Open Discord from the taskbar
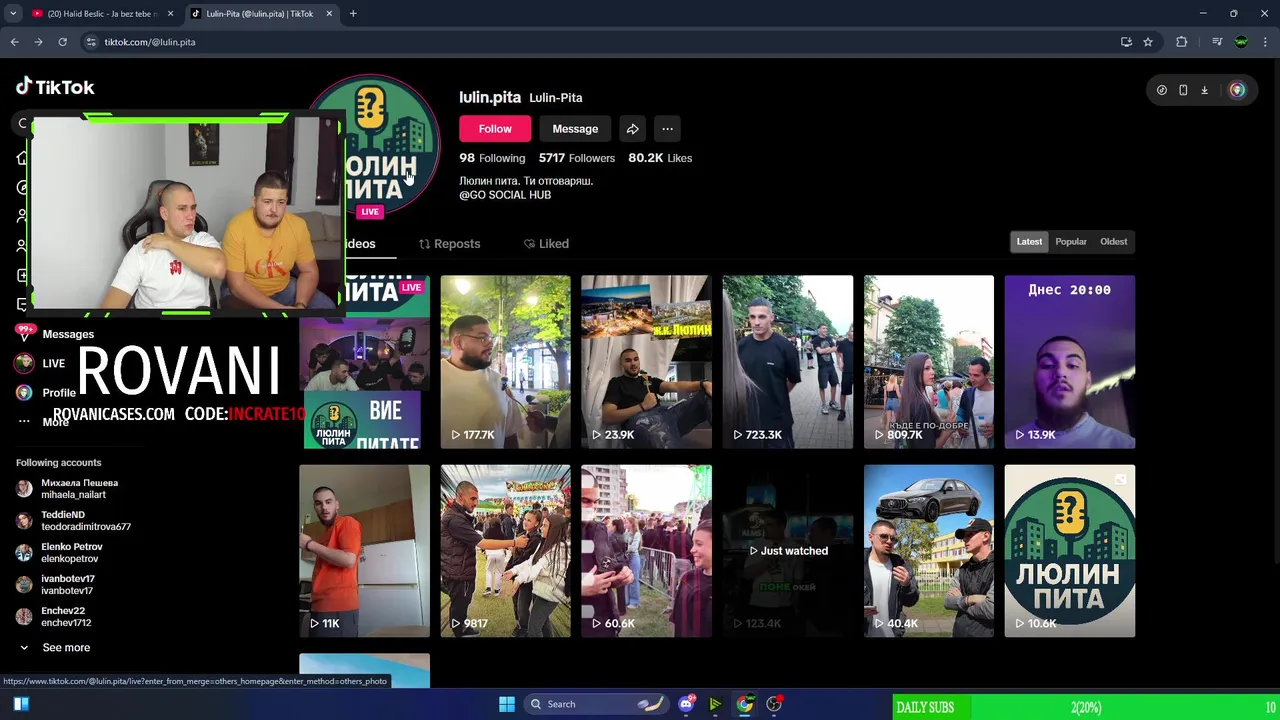The image size is (1280, 720). tap(686, 704)
